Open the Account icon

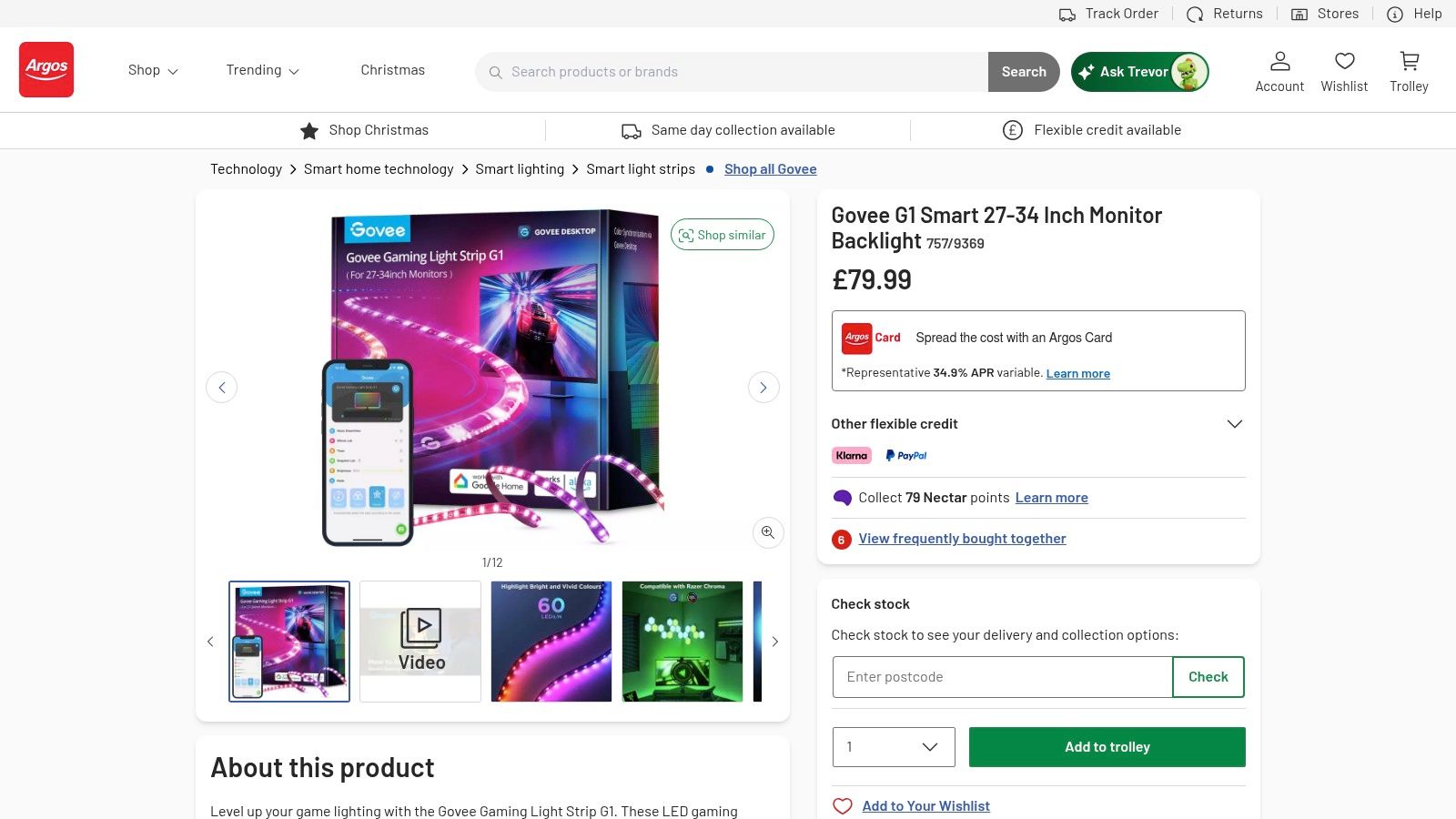(1279, 71)
